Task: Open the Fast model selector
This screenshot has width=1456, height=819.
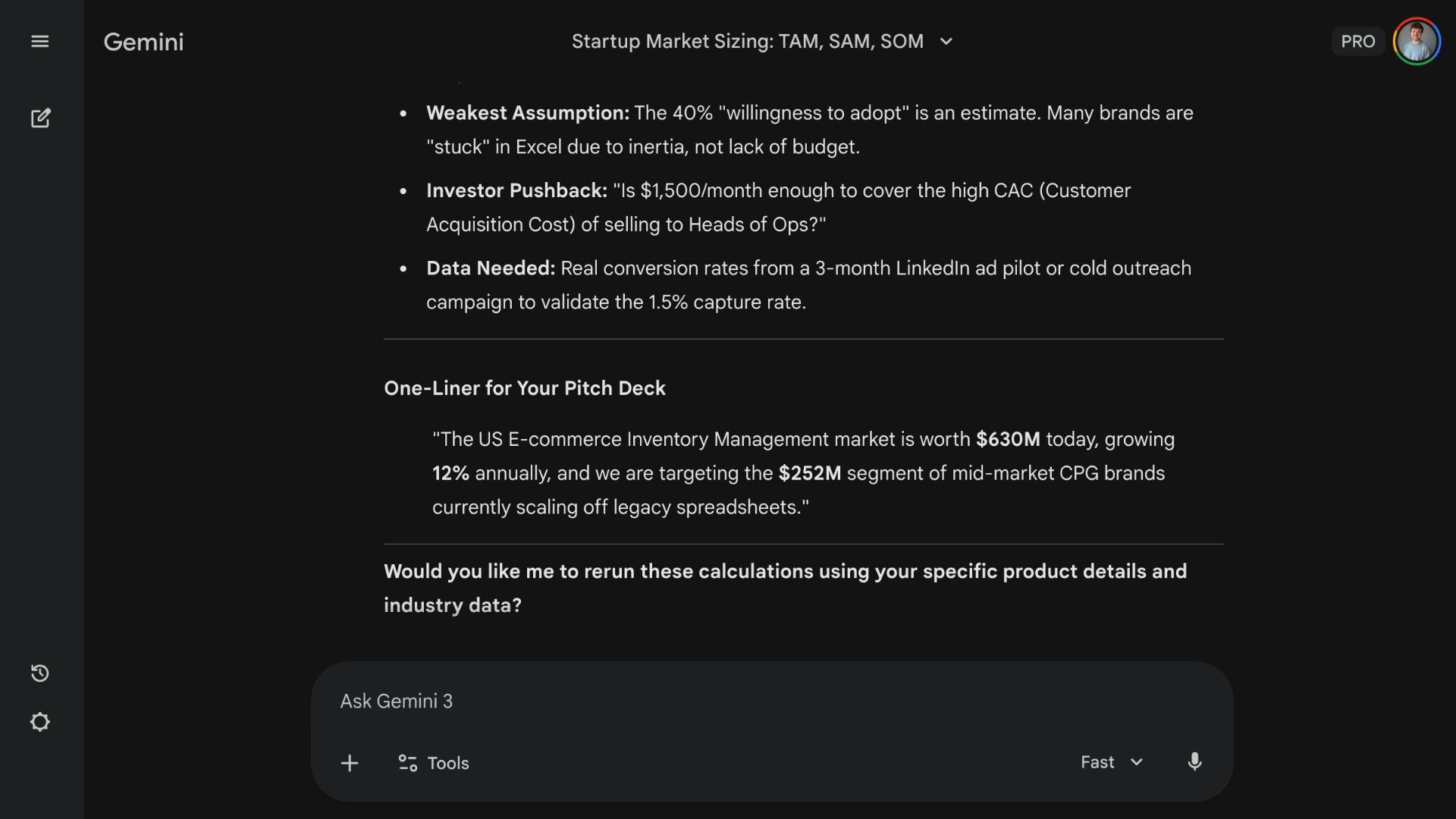Action: (1097, 762)
